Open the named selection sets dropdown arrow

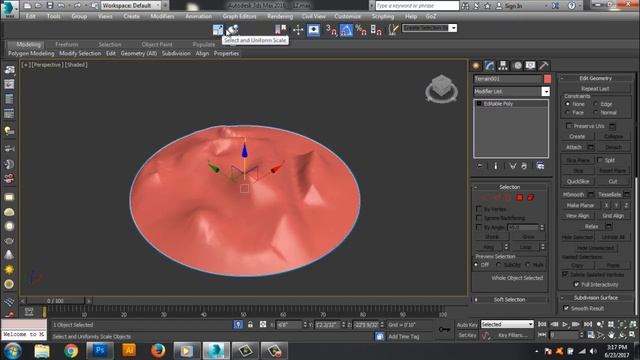[453, 28]
